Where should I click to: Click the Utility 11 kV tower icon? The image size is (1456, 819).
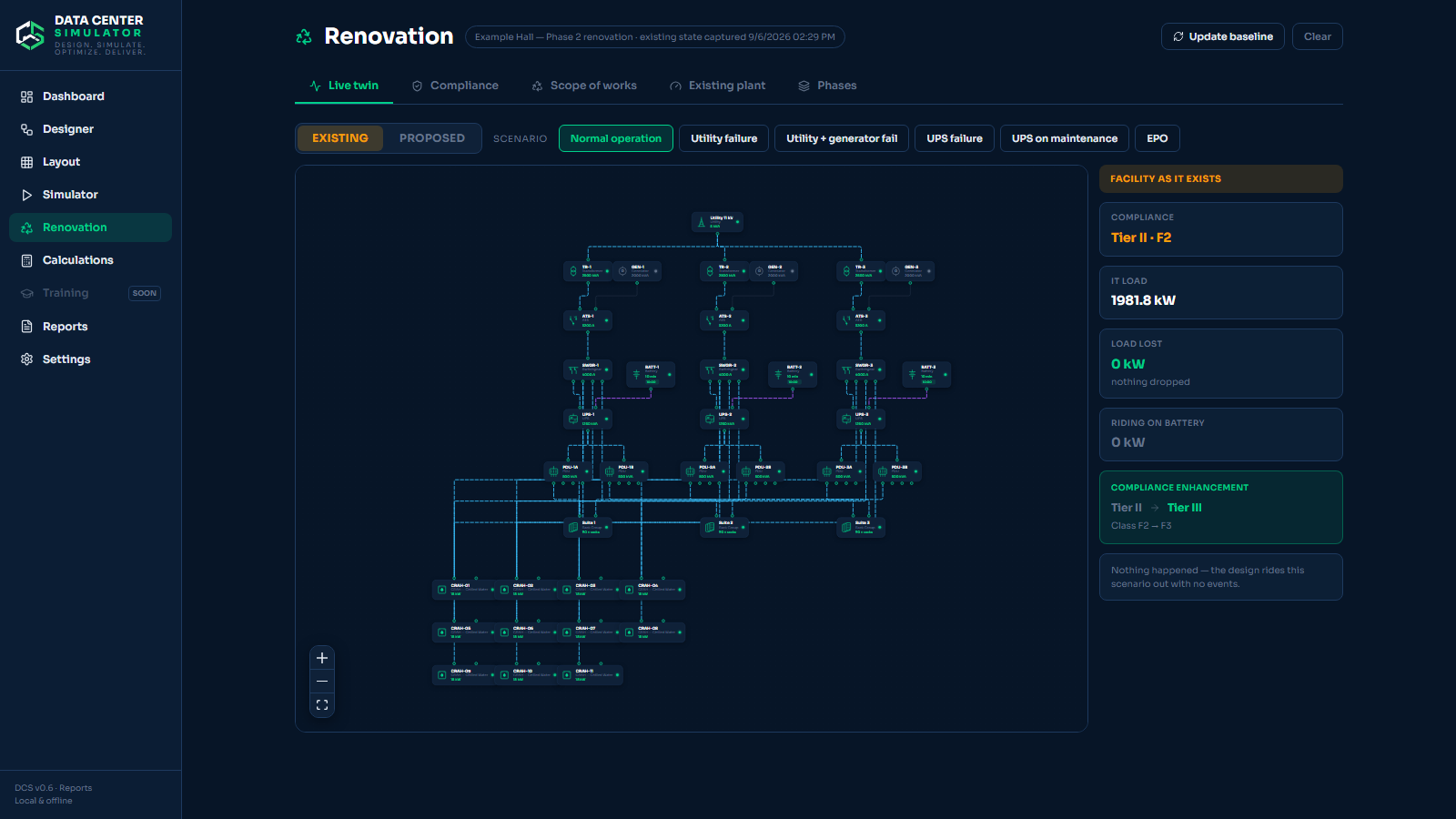pyautogui.click(x=701, y=222)
